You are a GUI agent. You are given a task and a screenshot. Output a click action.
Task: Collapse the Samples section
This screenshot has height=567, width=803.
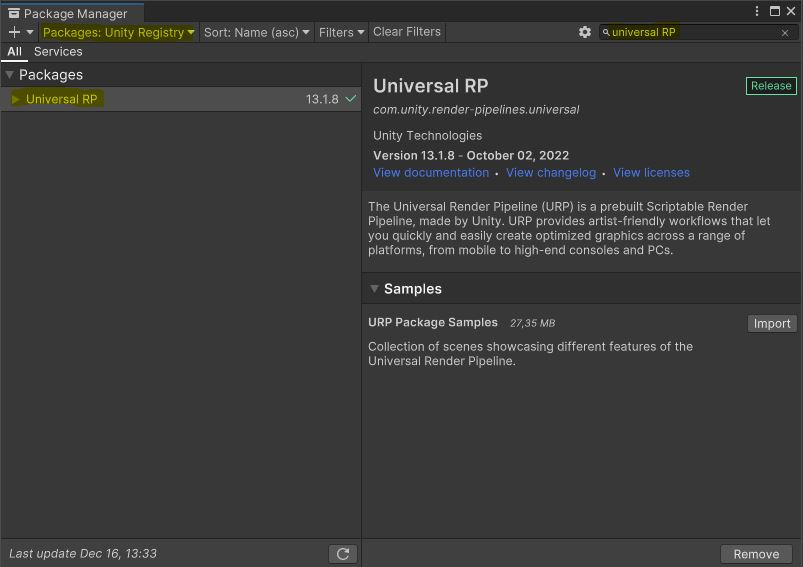click(x=374, y=289)
